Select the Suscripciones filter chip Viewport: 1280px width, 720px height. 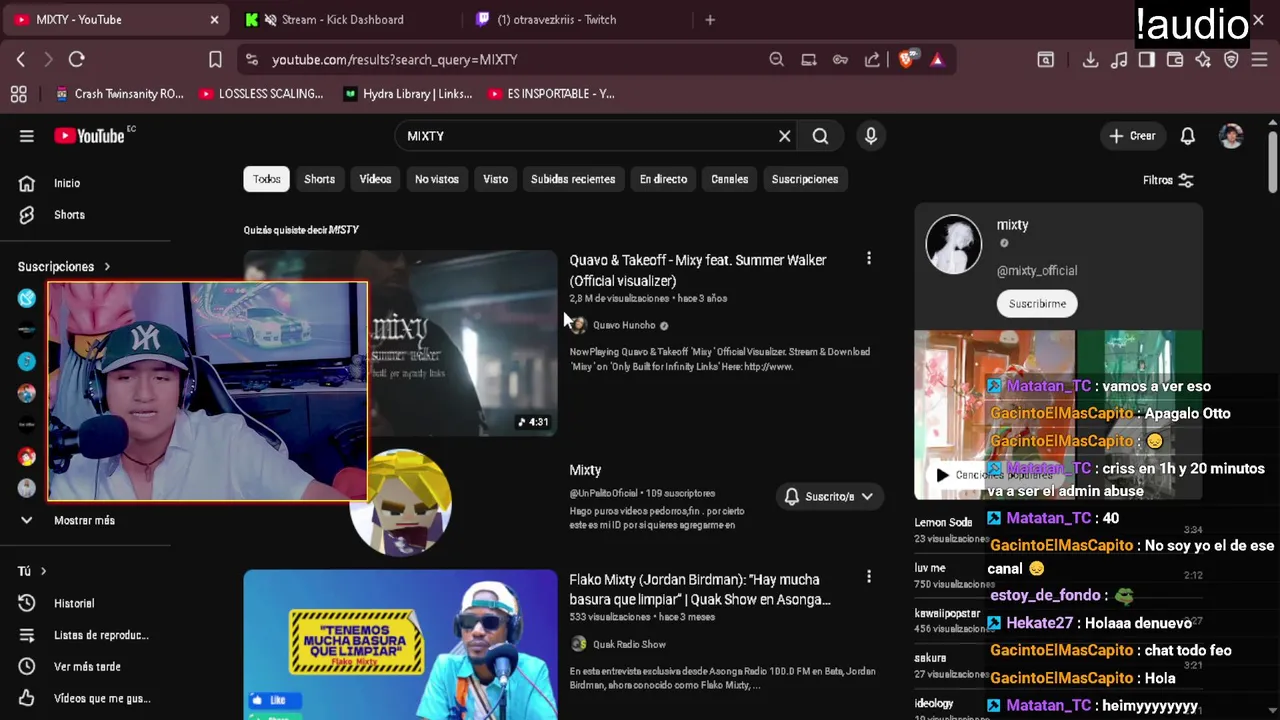point(805,179)
